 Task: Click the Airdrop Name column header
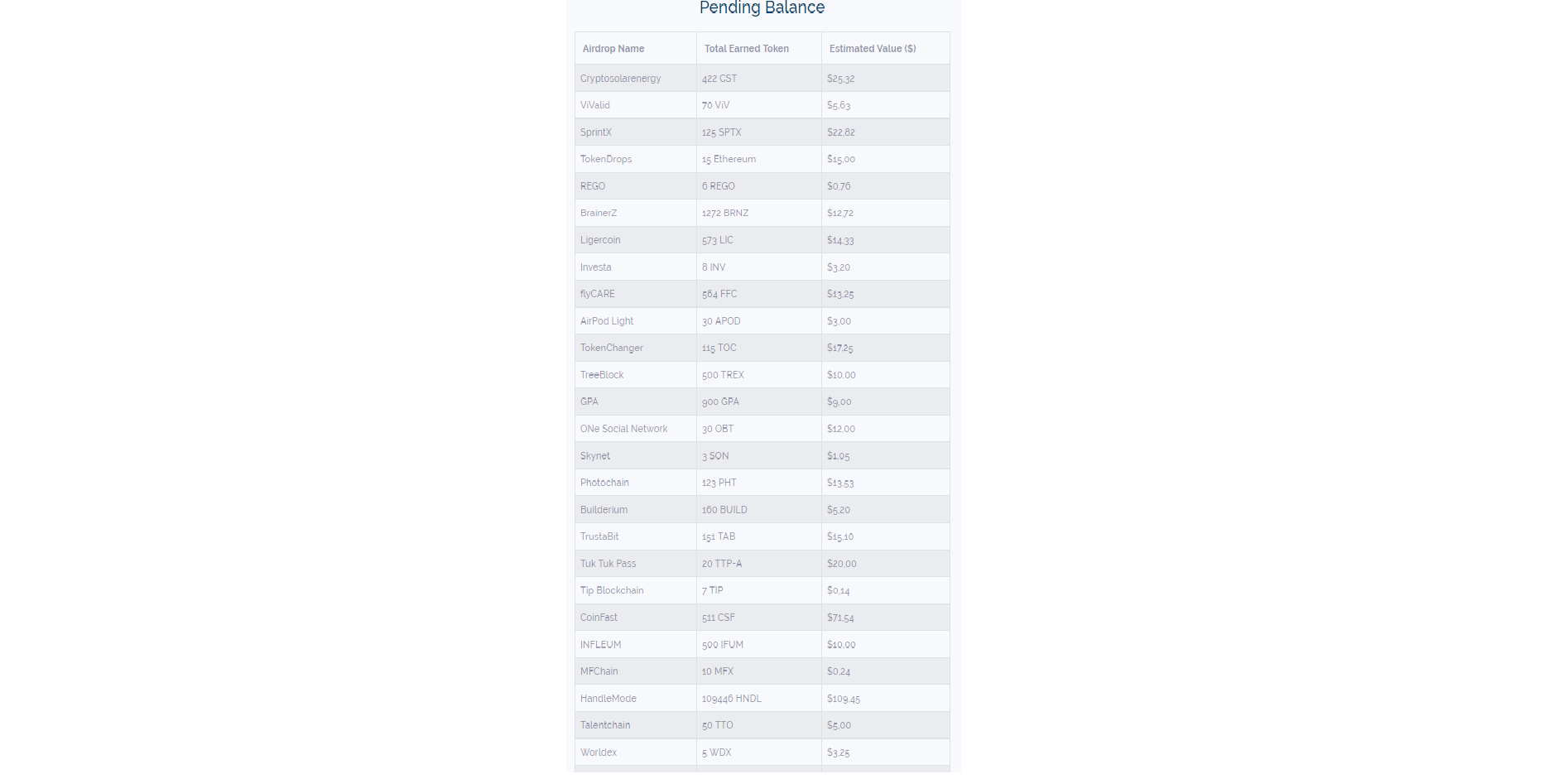pos(613,49)
